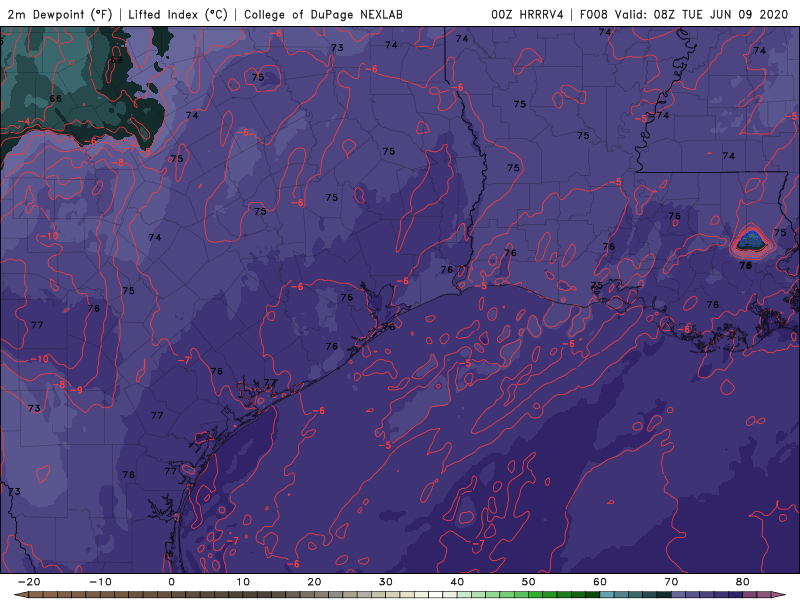Click the '60' color scale label
Screen dimensions: 800x600
pos(600,582)
